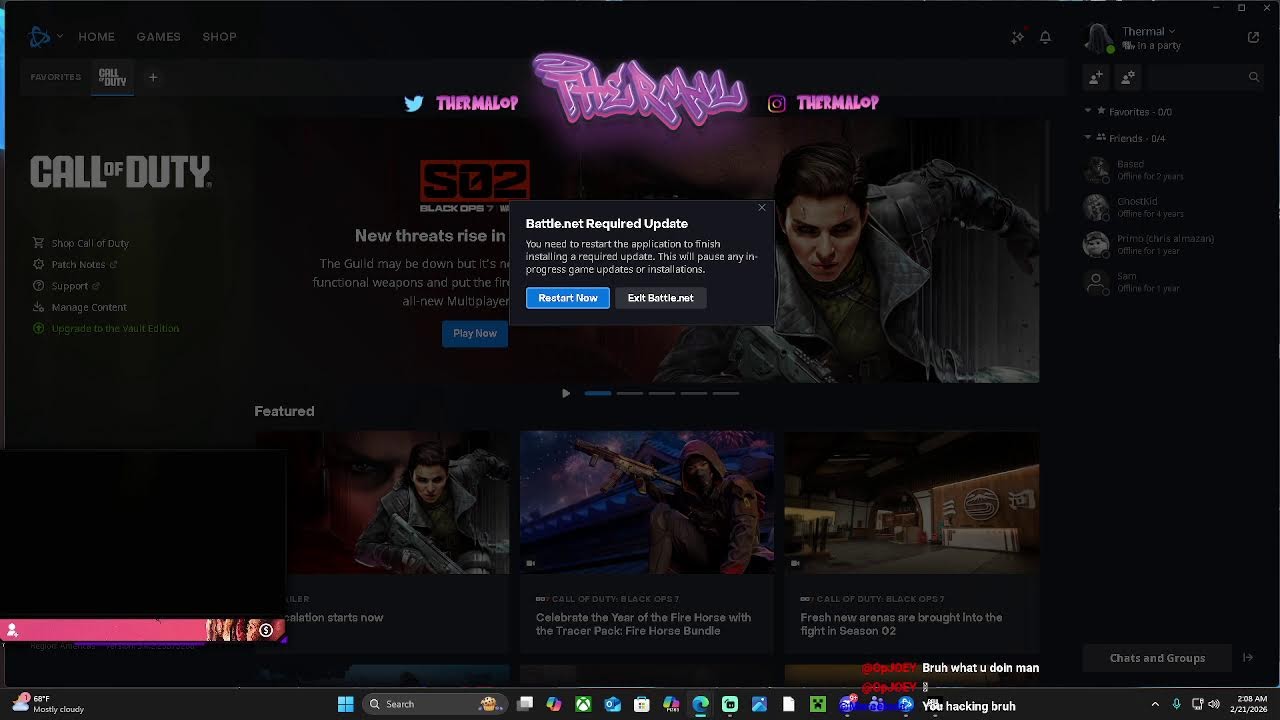Select the third carousel slide indicator
The height and width of the screenshot is (720, 1280).
[x=662, y=394]
